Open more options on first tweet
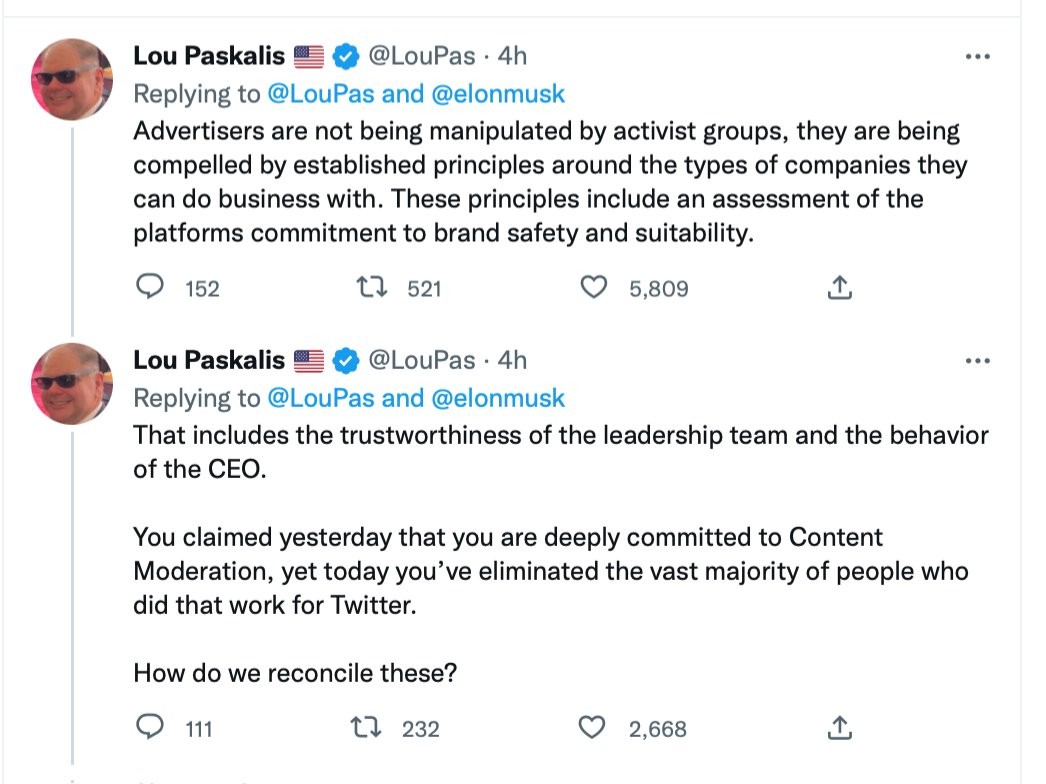The image size is (1046, 784). point(976,57)
